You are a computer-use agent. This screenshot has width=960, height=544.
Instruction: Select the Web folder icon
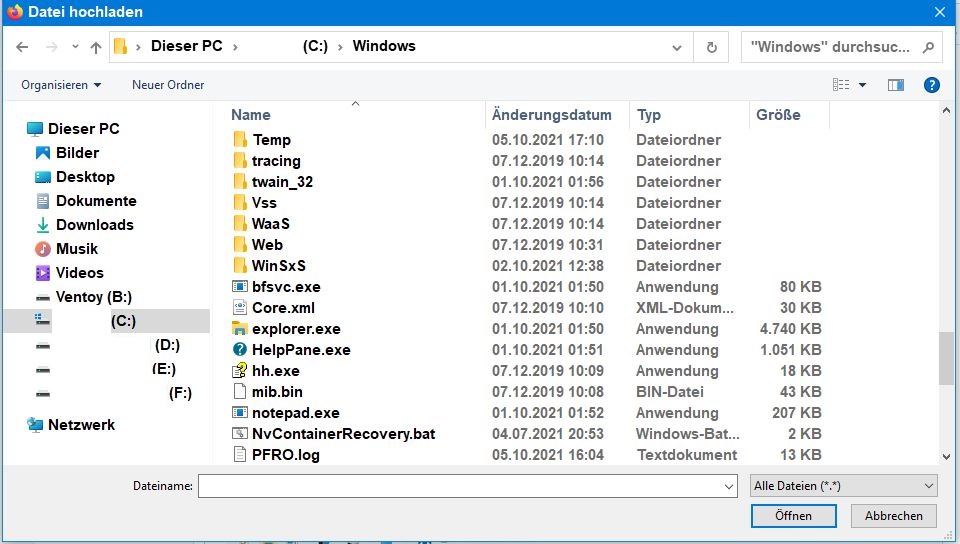[x=240, y=245]
